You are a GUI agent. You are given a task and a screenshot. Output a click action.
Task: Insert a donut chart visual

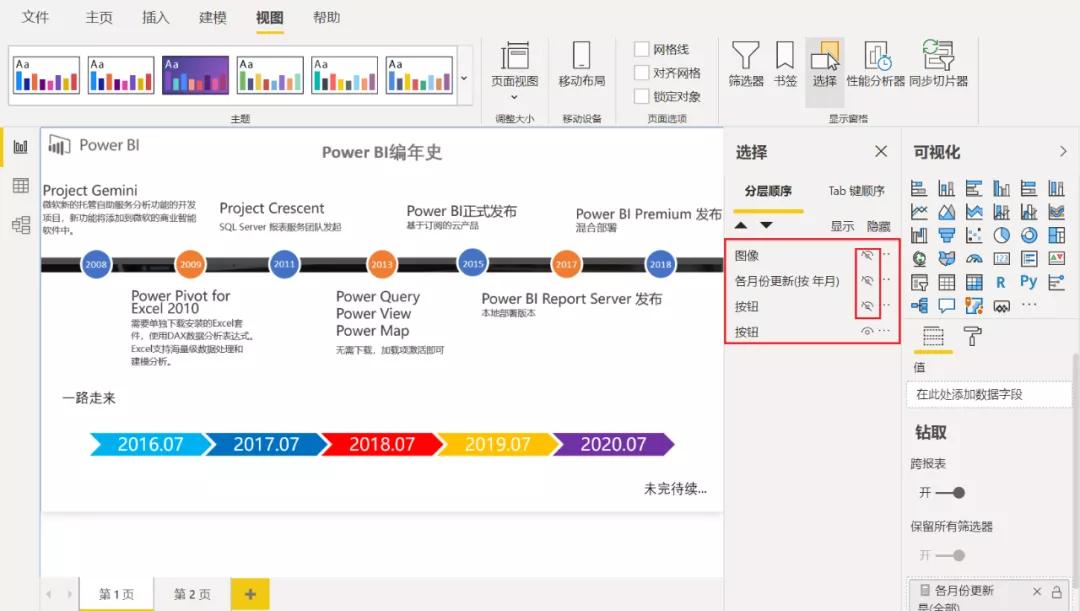pos(1029,235)
